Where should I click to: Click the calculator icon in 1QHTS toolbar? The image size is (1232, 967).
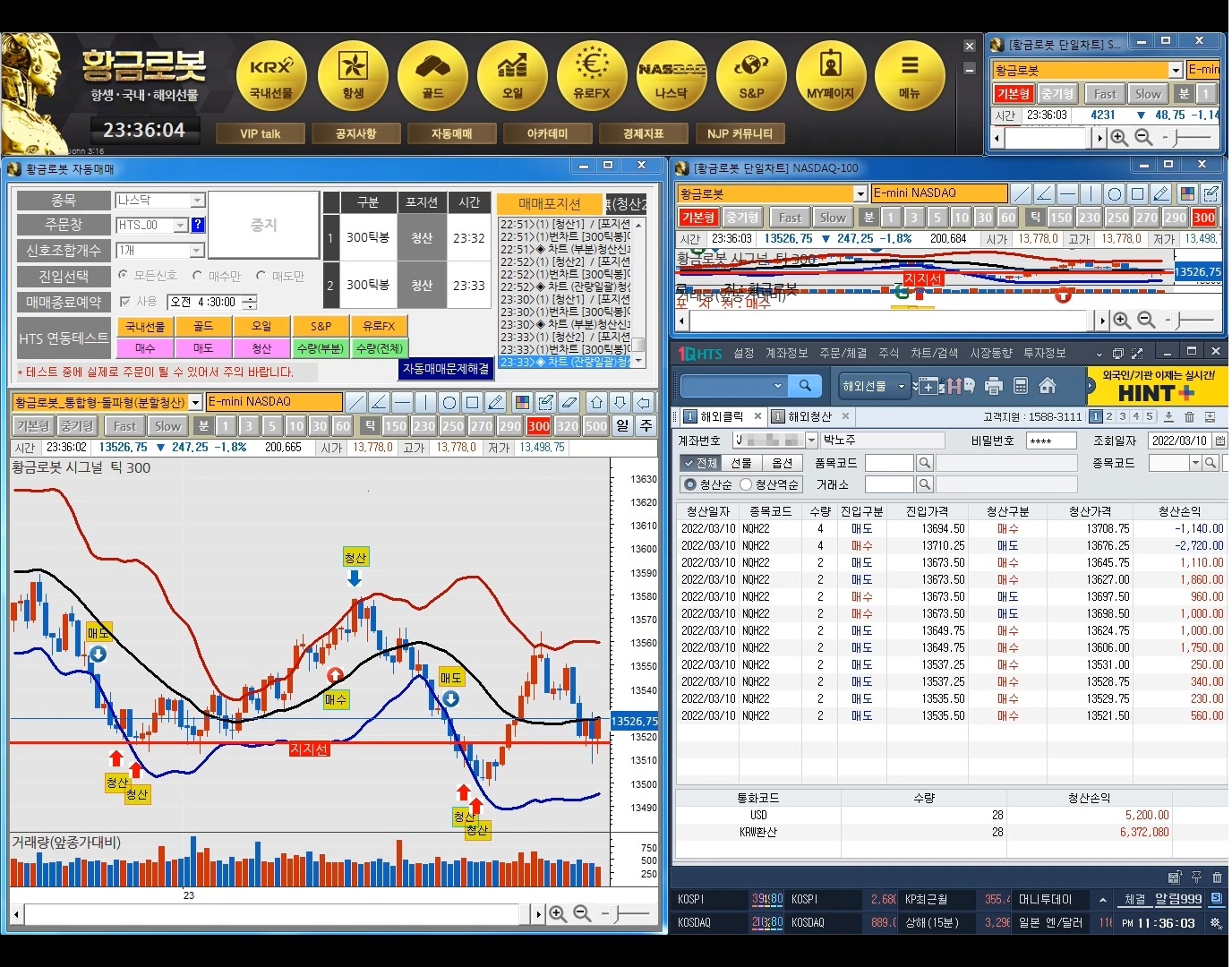point(1021,386)
